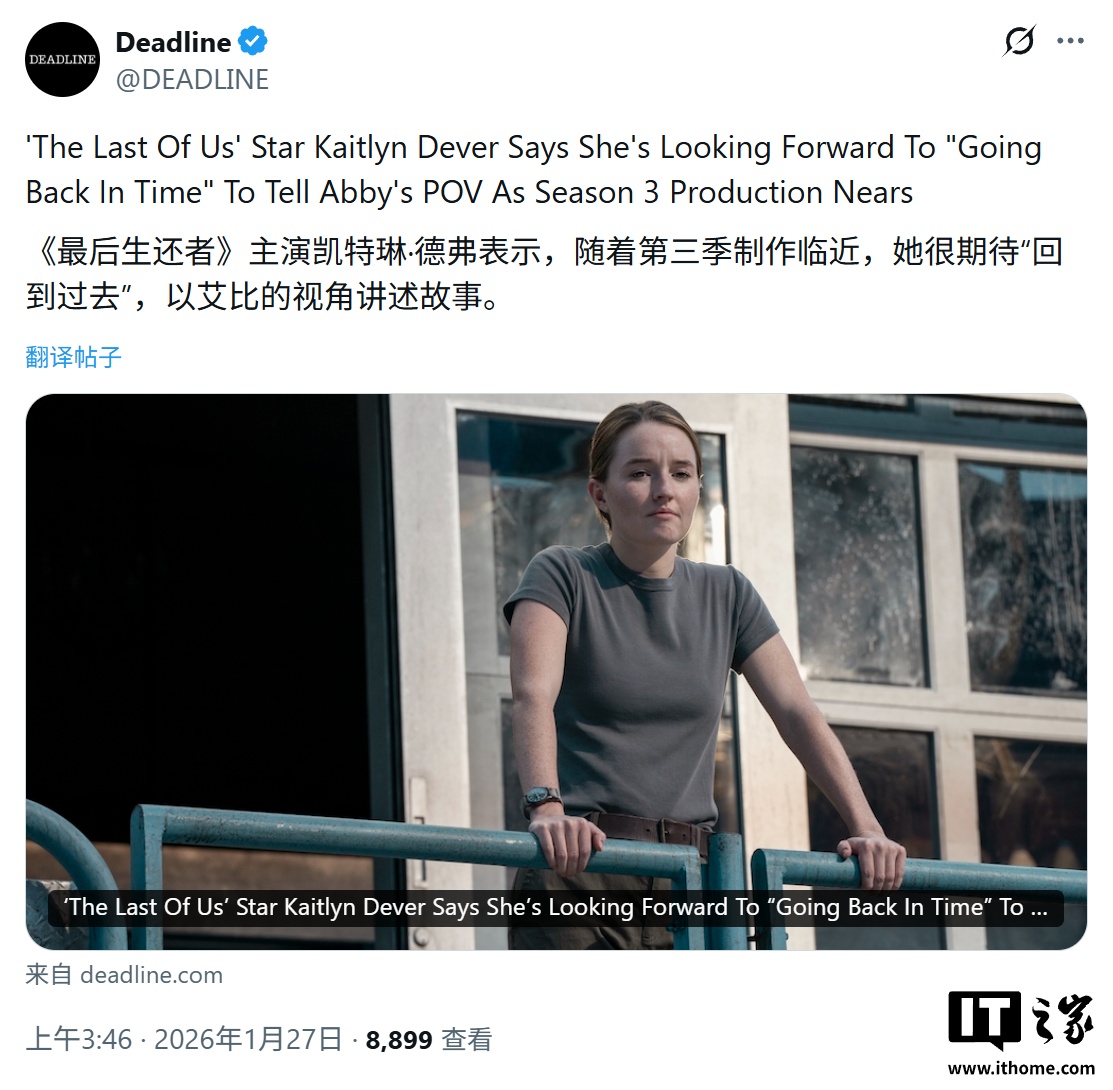Click the Chinese translated tweet text
This screenshot has width=1113, height=1090.
(544, 273)
